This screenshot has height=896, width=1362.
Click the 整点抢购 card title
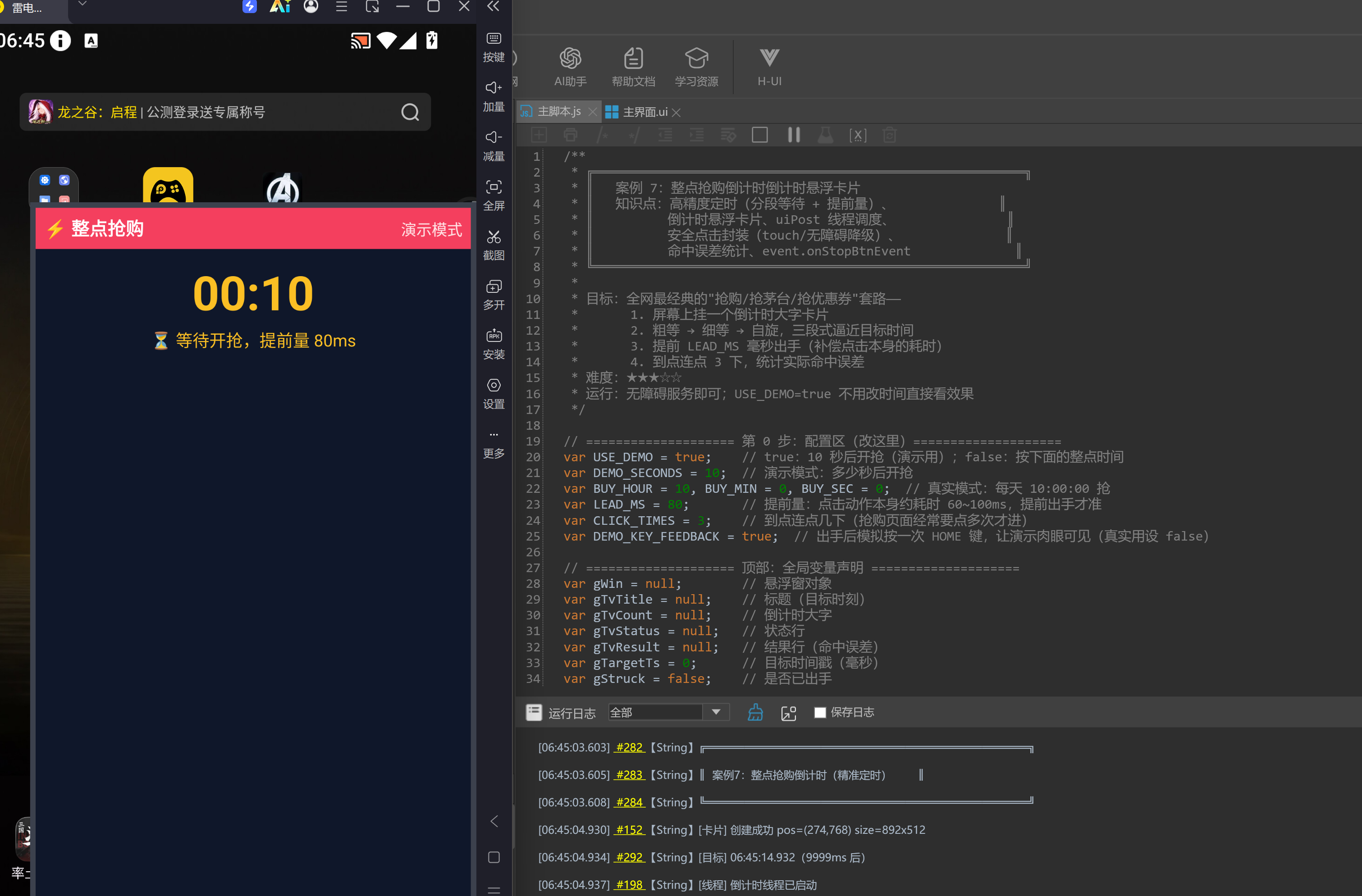point(107,228)
